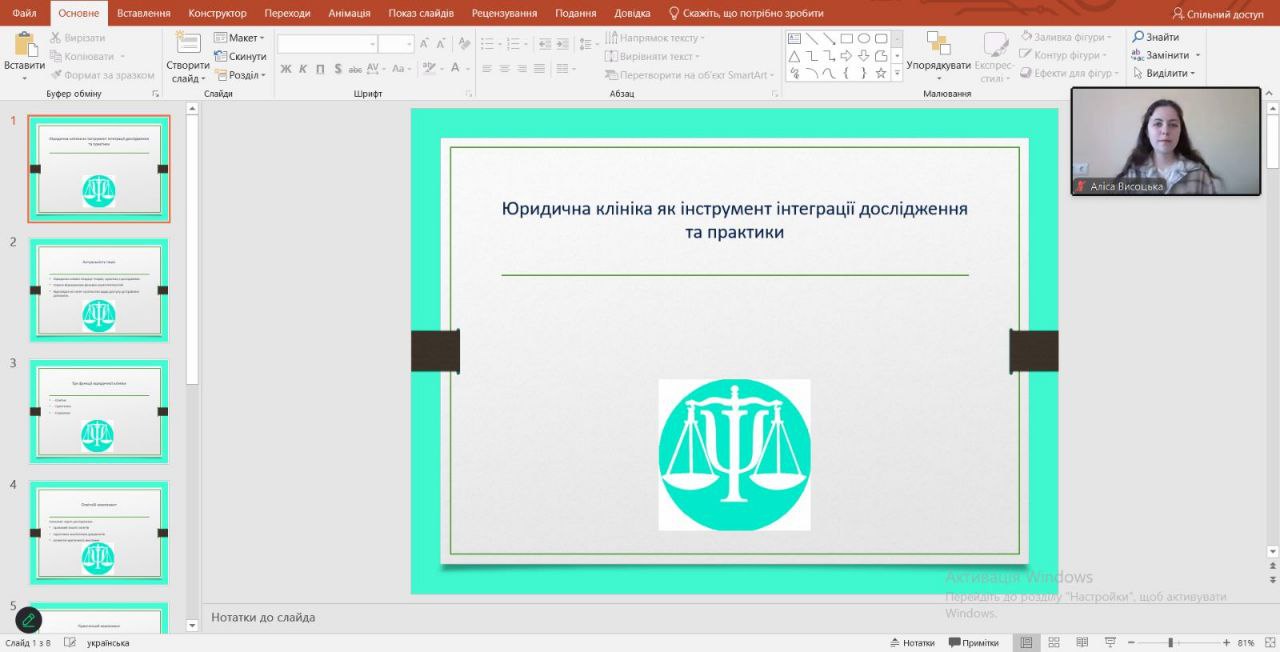Open font color A dropdown arrow
This screenshot has width=1280, height=652.
coord(468,69)
